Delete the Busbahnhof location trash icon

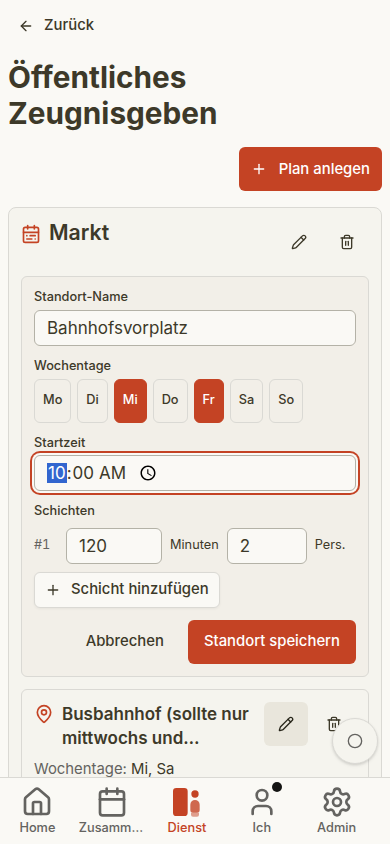click(x=334, y=724)
